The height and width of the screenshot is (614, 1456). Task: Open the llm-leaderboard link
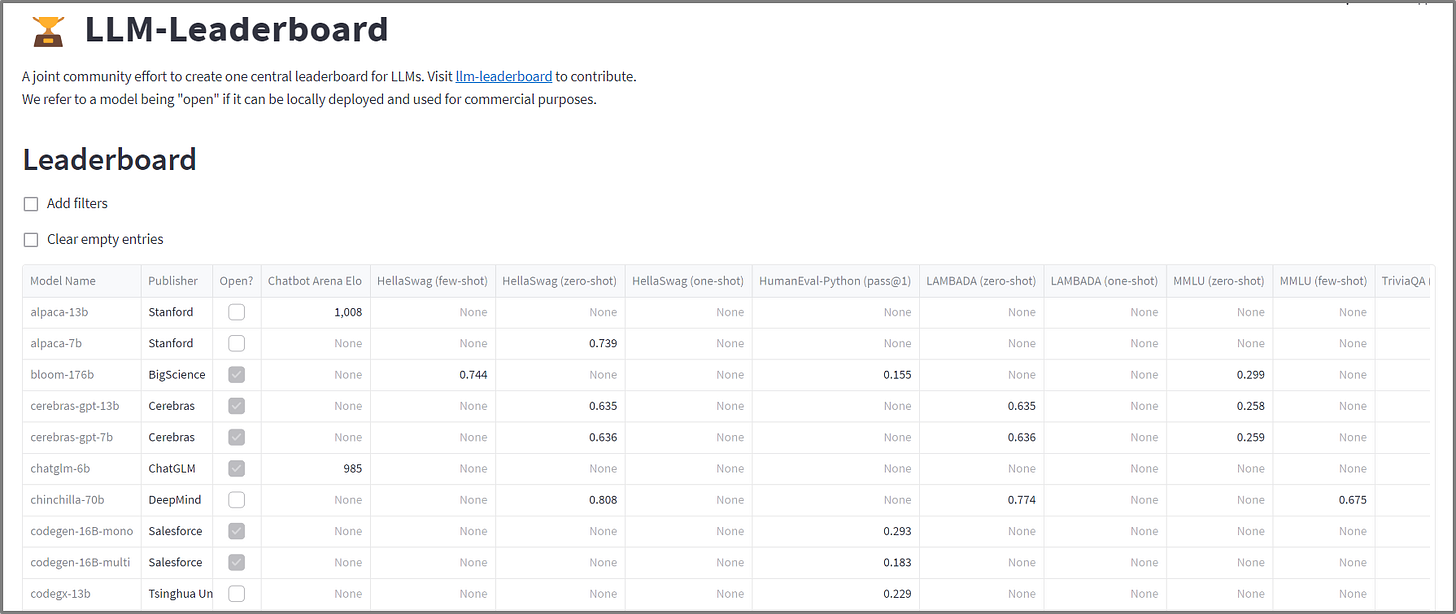point(504,76)
